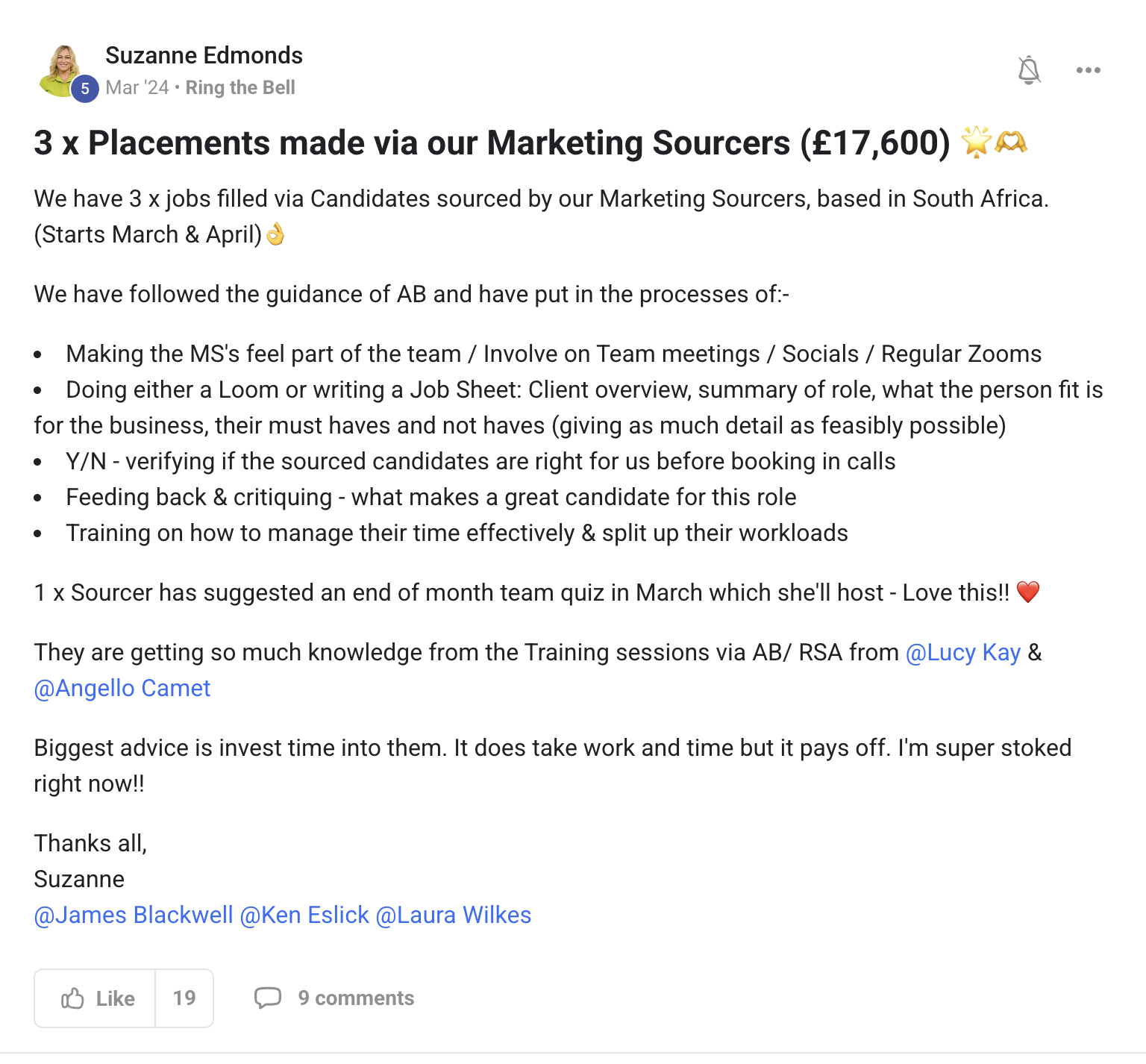Image resolution: width=1146 pixels, height=1064 pixels.
Task: Open @Angello Camet's profile
Action: tap(122, 688)
